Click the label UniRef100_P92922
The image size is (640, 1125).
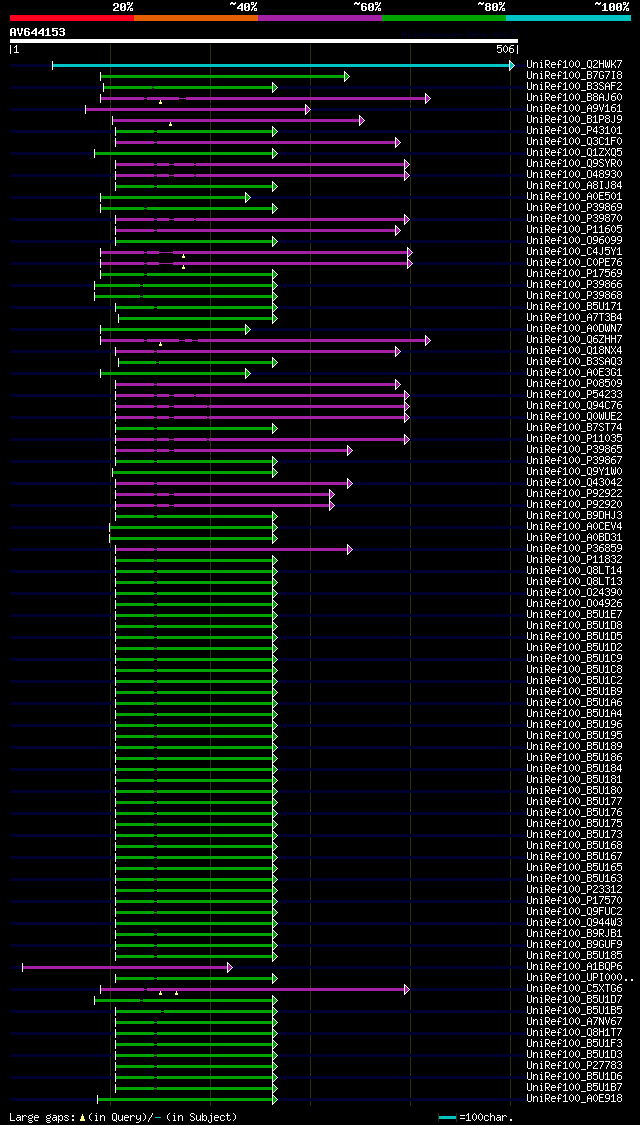pyautogui.click(x=574, y=494)
